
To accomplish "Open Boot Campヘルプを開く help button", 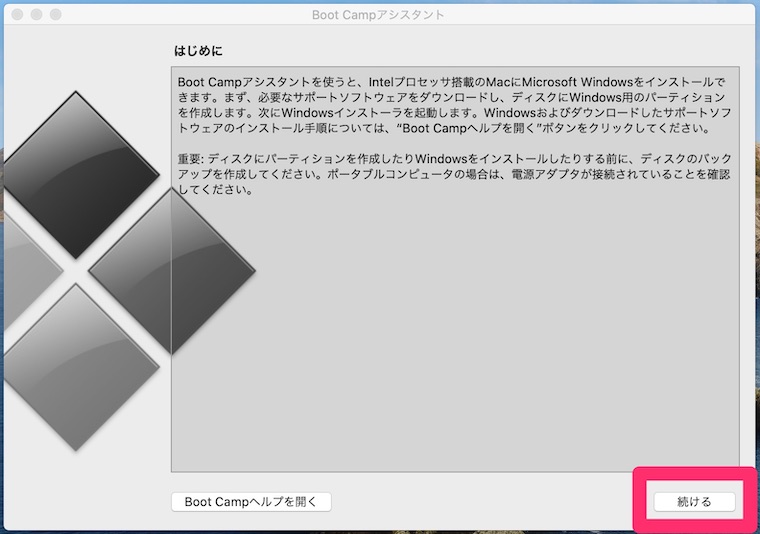I will coord(251,502).
